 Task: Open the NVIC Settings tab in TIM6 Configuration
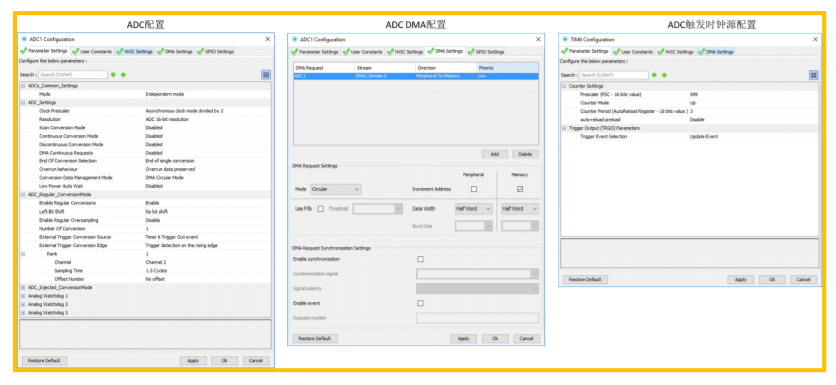[676, 52]
